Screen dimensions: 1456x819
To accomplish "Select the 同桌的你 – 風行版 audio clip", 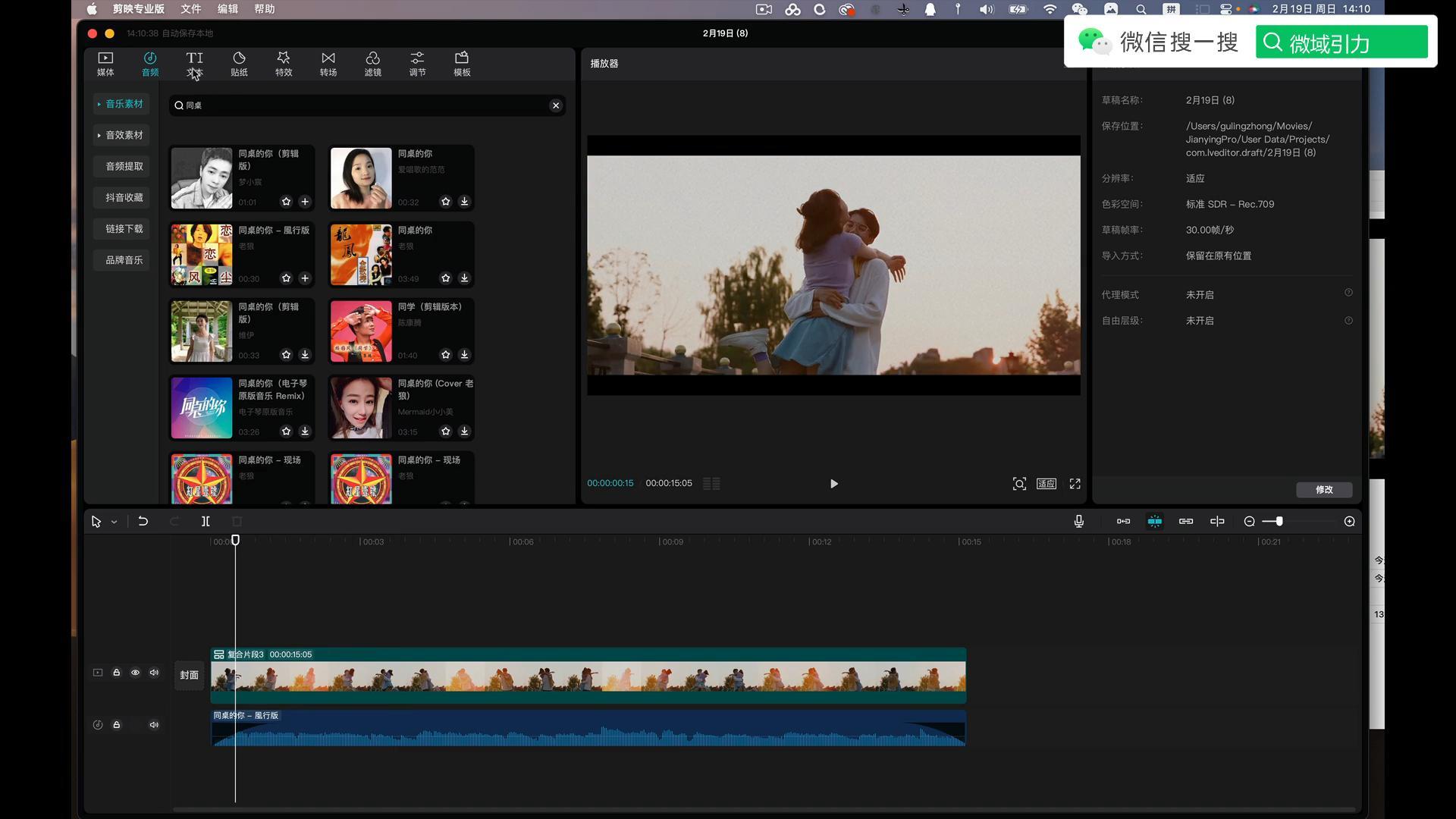I will pyautogui.click(x=588, y=728).
